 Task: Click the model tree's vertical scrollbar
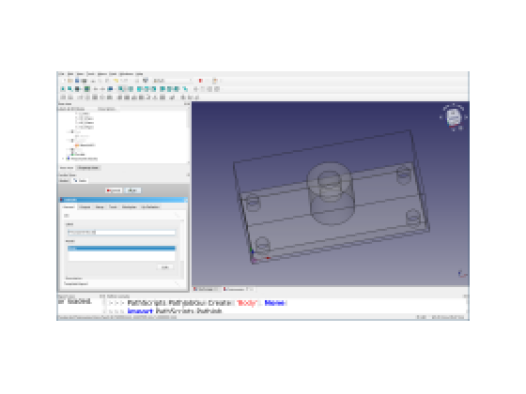[x=189, y=136]
